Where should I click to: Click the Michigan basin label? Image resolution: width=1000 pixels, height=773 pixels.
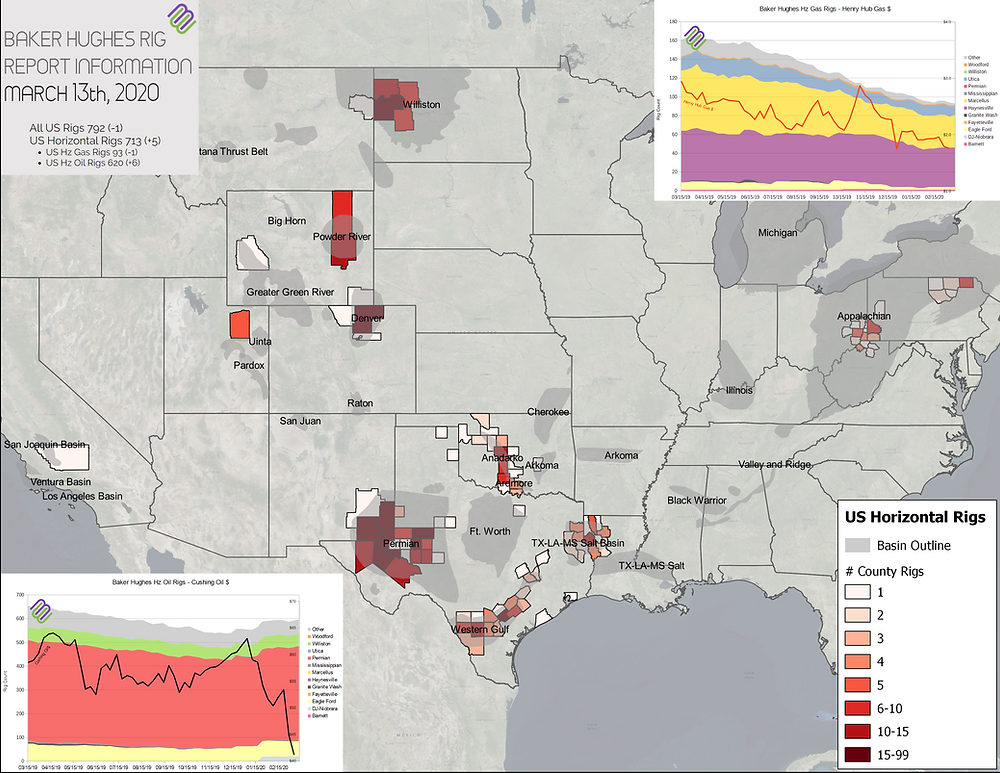tap(777, 233)
